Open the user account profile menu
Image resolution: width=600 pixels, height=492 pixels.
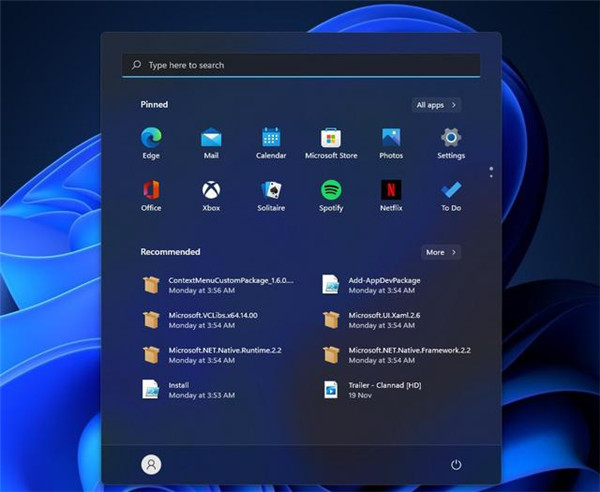click(x=151, y=464)
